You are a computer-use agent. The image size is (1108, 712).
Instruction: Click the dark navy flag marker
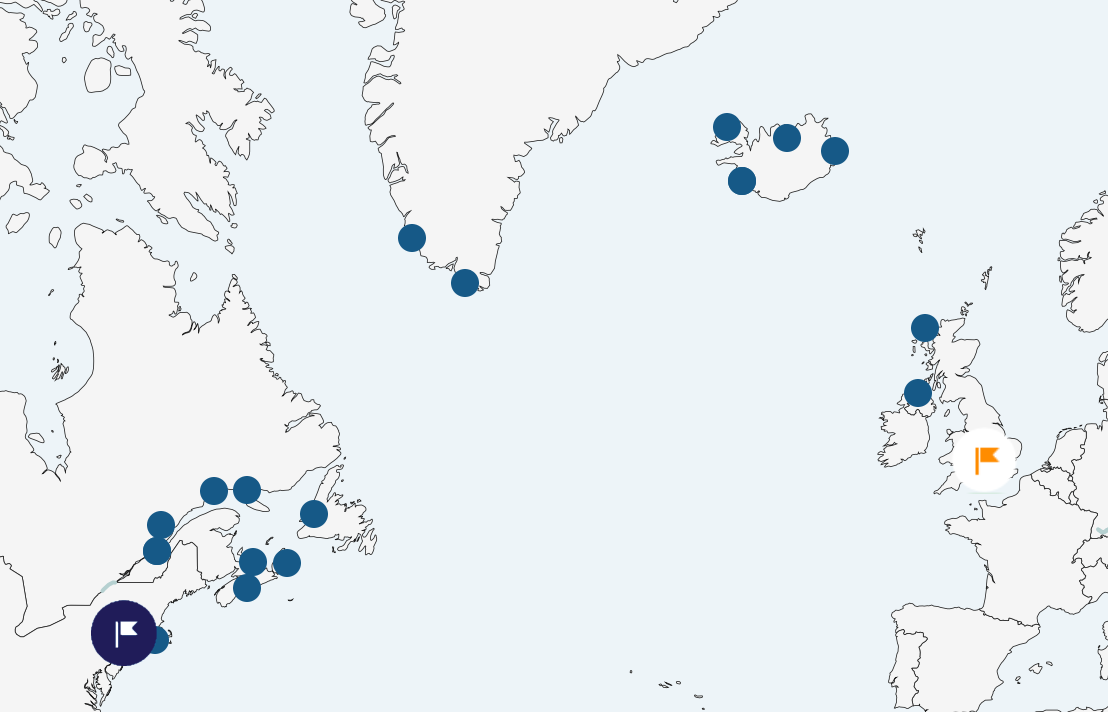(x=124, y=633)
